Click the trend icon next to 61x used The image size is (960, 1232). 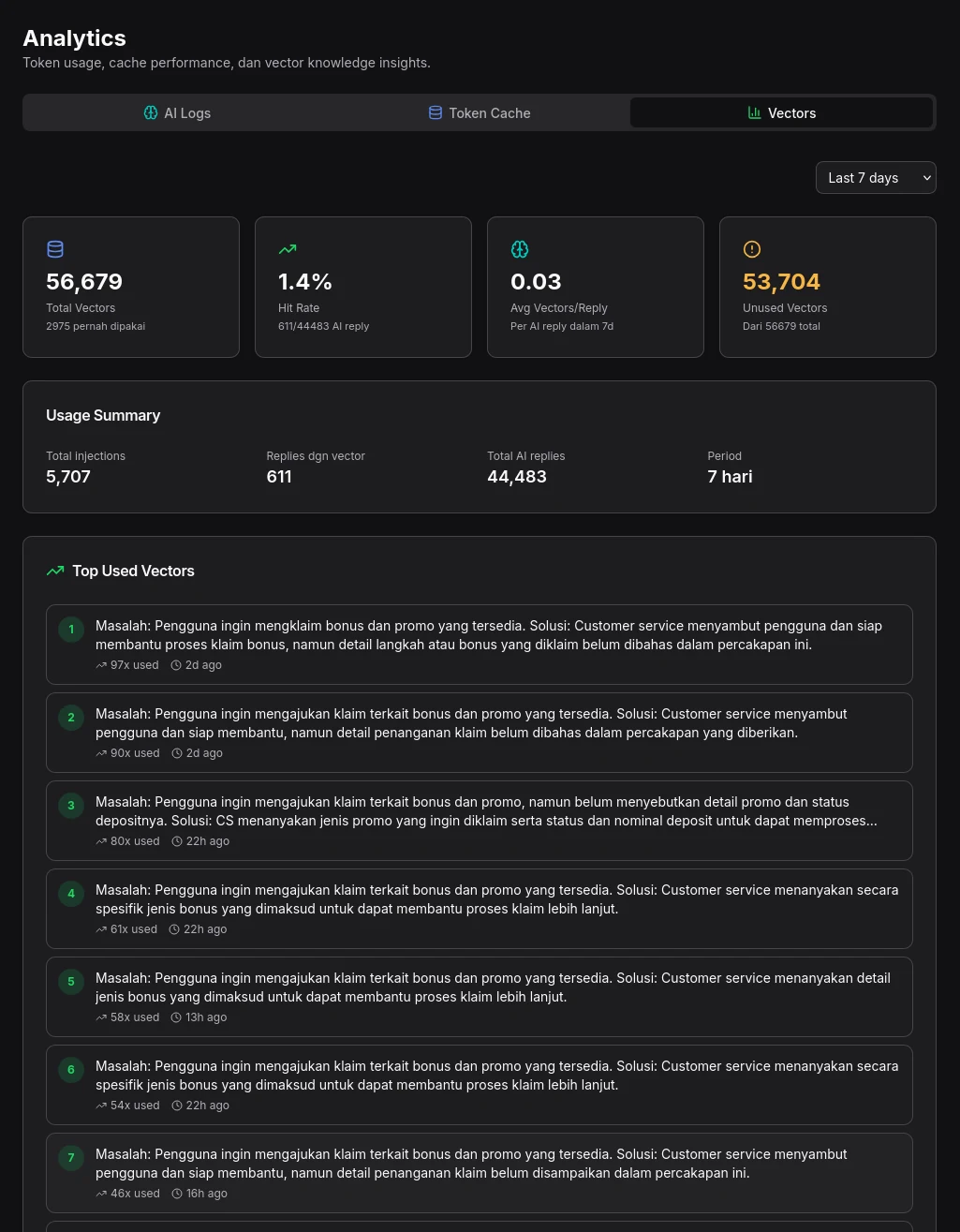click(101, 929)
